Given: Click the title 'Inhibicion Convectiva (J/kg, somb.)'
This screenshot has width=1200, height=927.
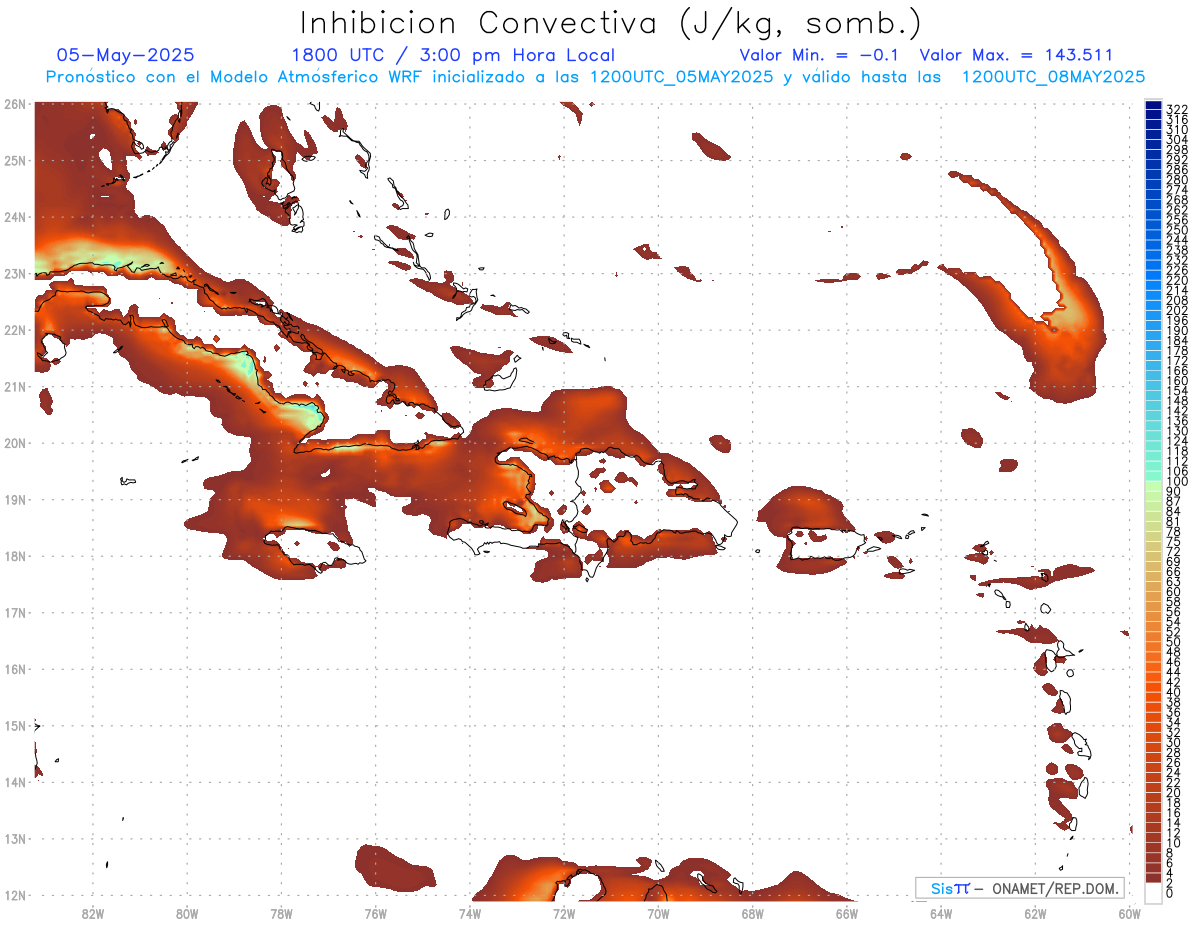Looking at the screenshot, I should click(x=611, y=23).
